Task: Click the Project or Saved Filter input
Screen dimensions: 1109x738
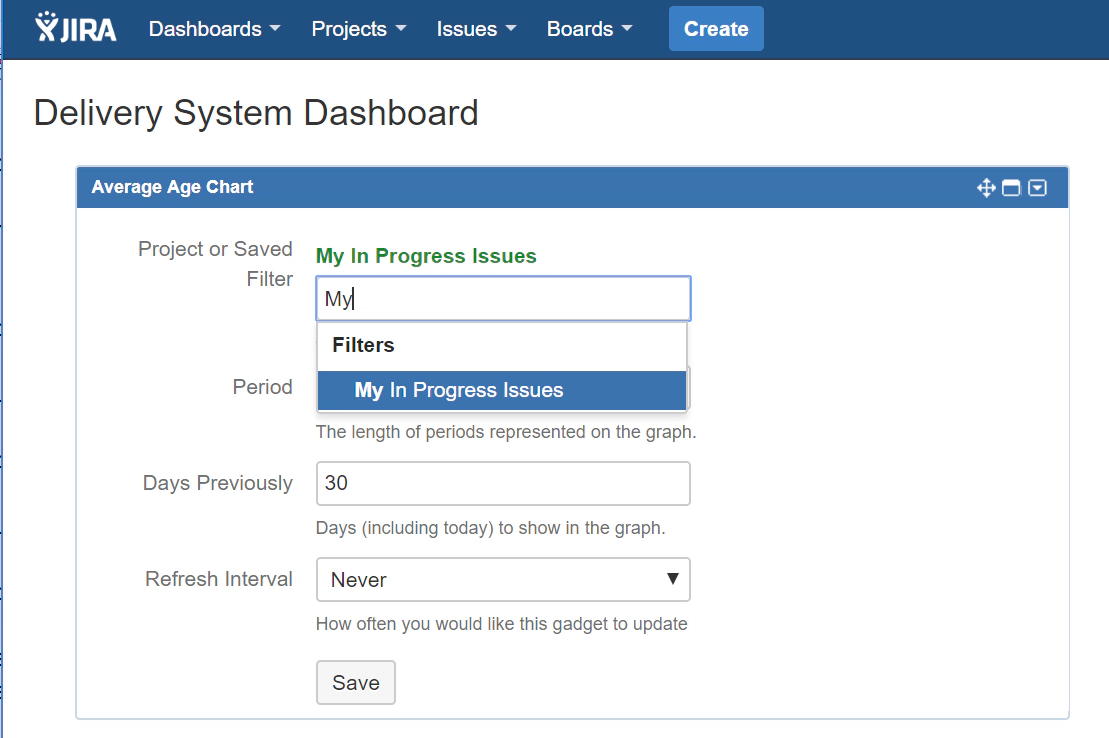Action: coord(503,298)
